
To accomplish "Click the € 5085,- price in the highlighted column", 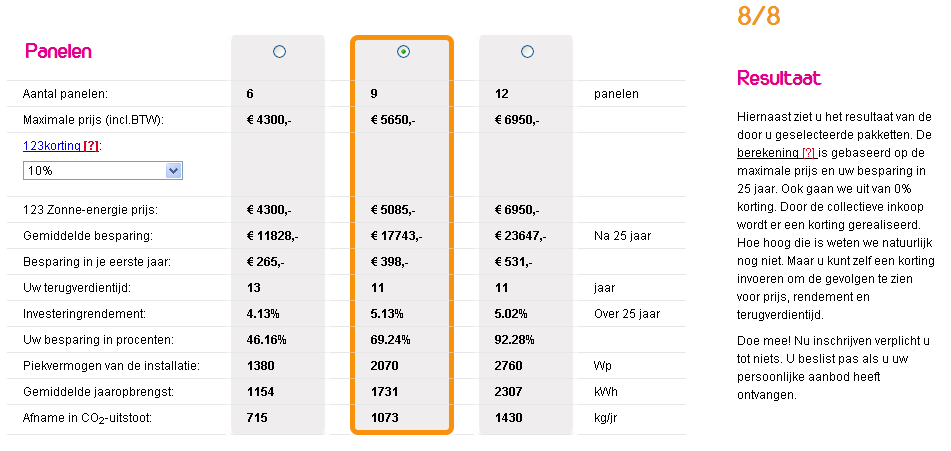I will tap(393, 210).
